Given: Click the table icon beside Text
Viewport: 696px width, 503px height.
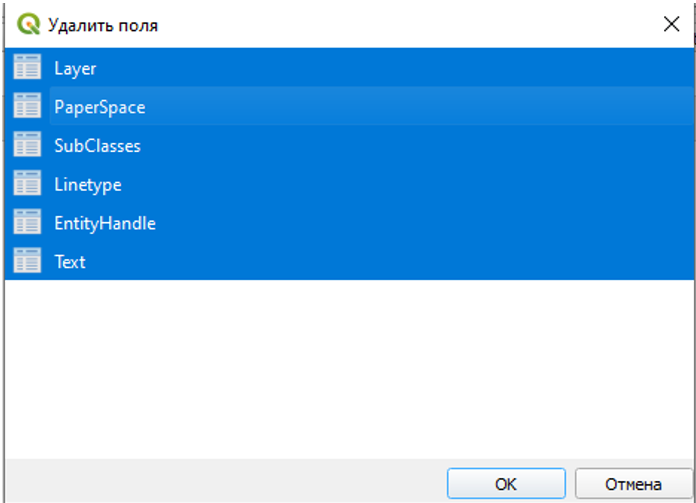Looking at the screenshot, I should (27, 262).
